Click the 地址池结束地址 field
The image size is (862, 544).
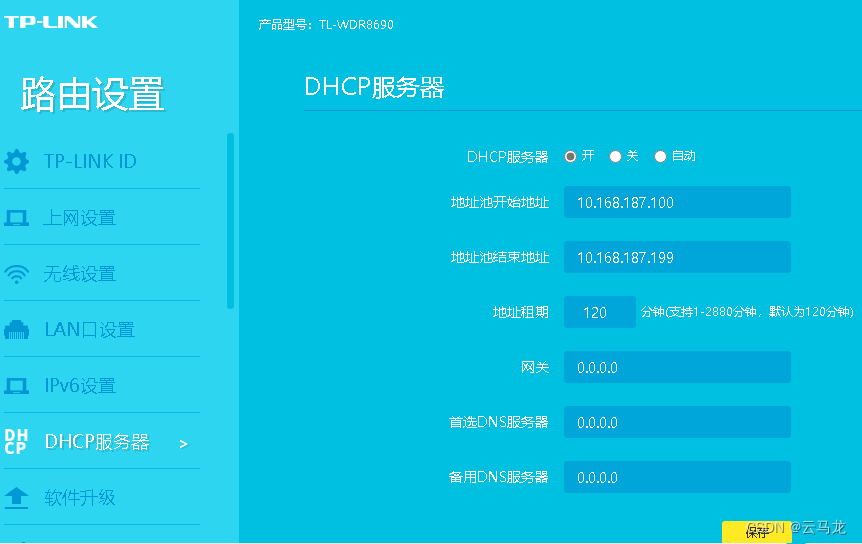(x=677, y=257)
